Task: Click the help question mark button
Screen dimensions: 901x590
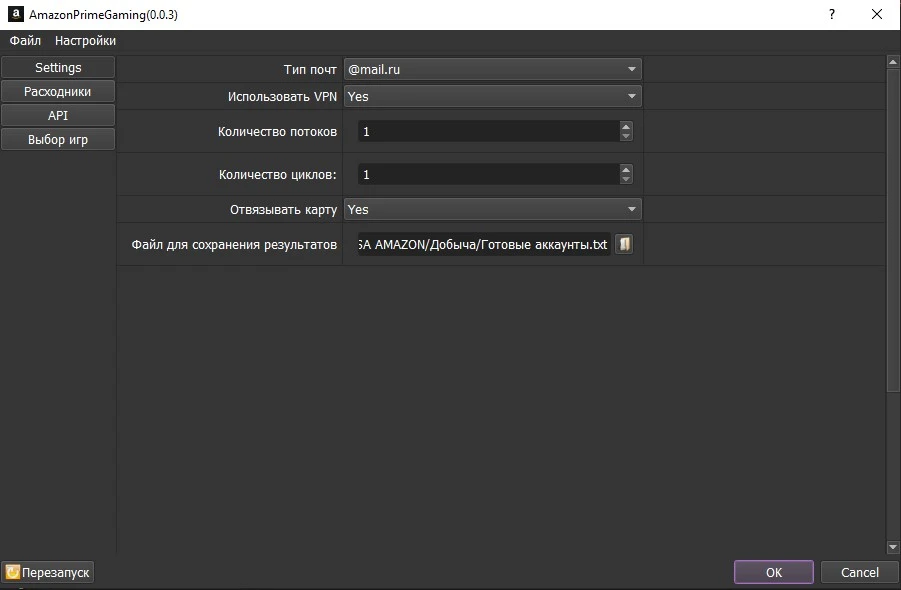Action: (831, 14)
